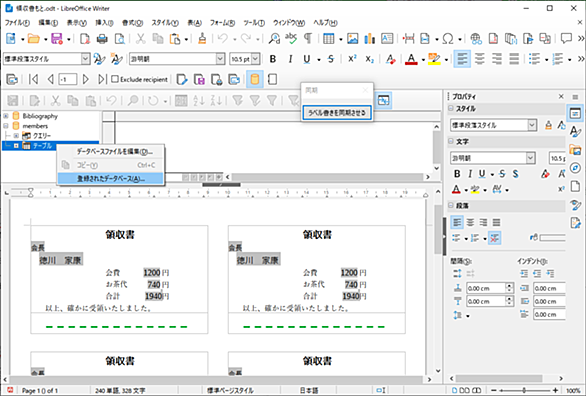
Task: Click the Cut scissors icon
Action: (141, 38)
